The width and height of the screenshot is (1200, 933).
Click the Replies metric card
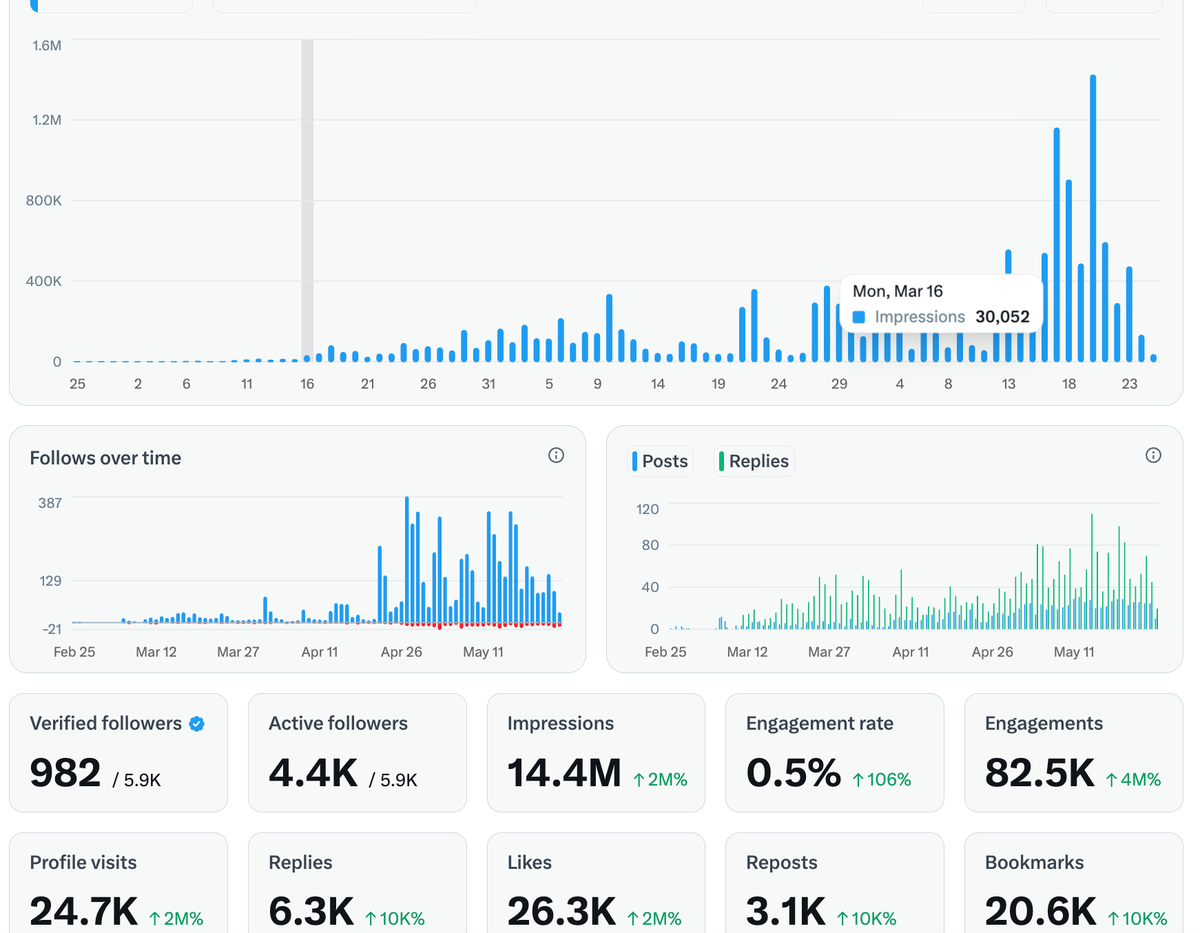tap(357, 883)
